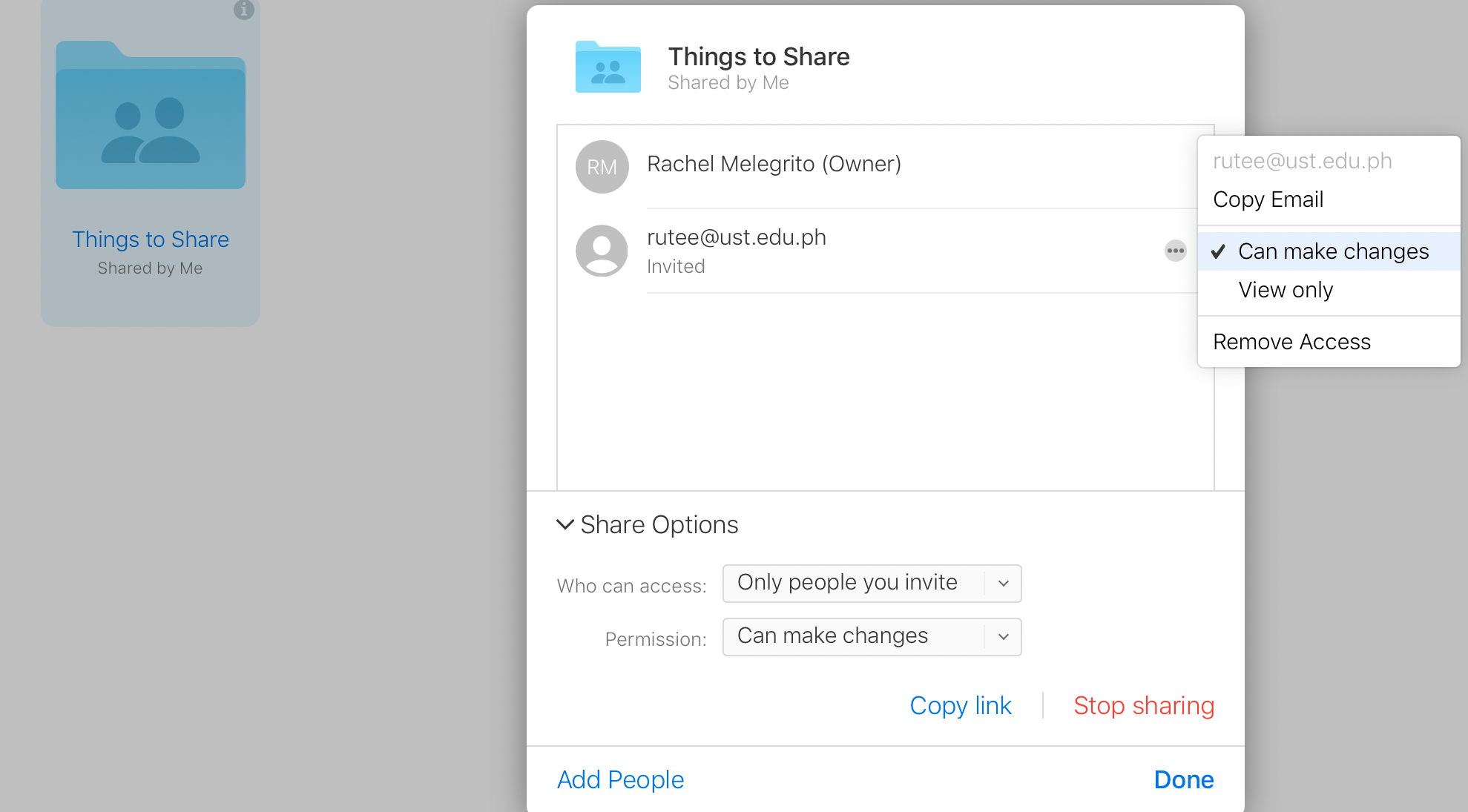The image size is (1468, 812).
Task: Click the Rachel Melegrito (Owner) entry
Action: [774, 164]
